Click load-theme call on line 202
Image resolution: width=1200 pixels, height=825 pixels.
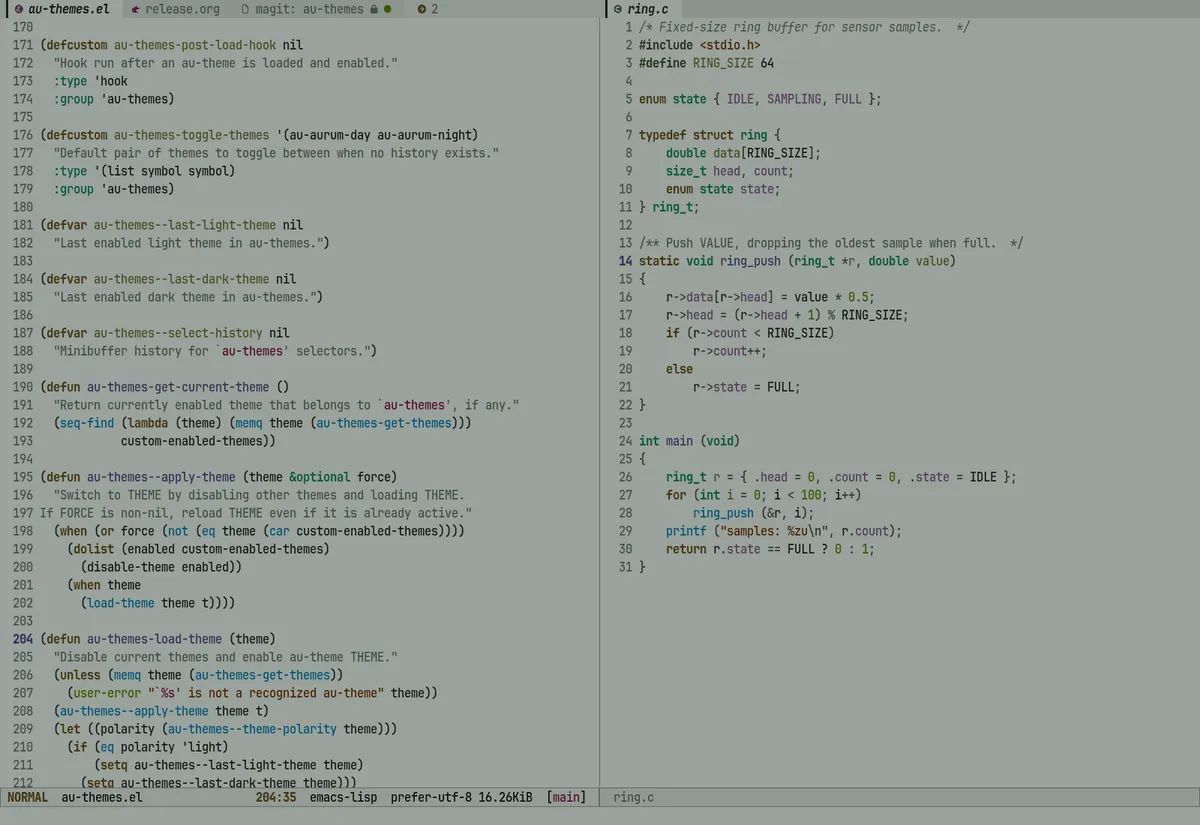pos(121,603)
